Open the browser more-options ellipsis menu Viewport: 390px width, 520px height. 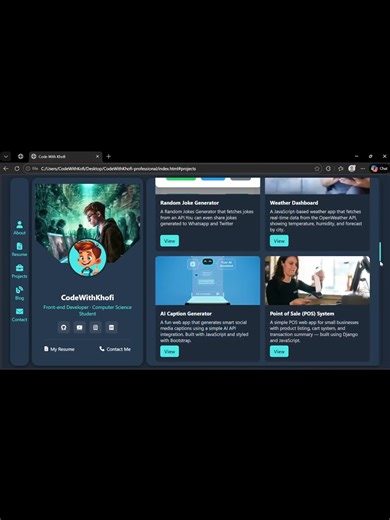pyautogui.click(x=363, y=169)
